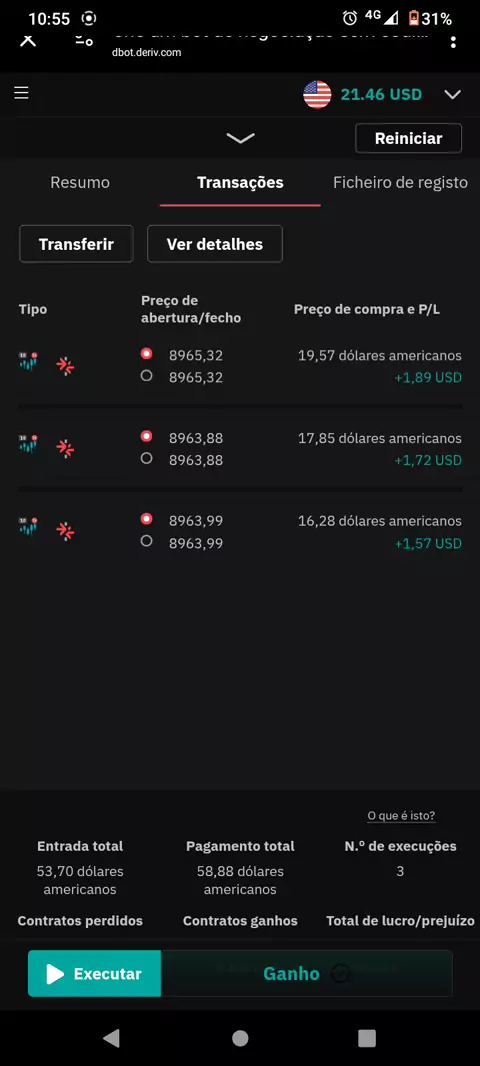Image resolution: width=480 pixels, height=1066 pixels.
Task: Select the red opening price marker for 8965,32
Action: 146,354
